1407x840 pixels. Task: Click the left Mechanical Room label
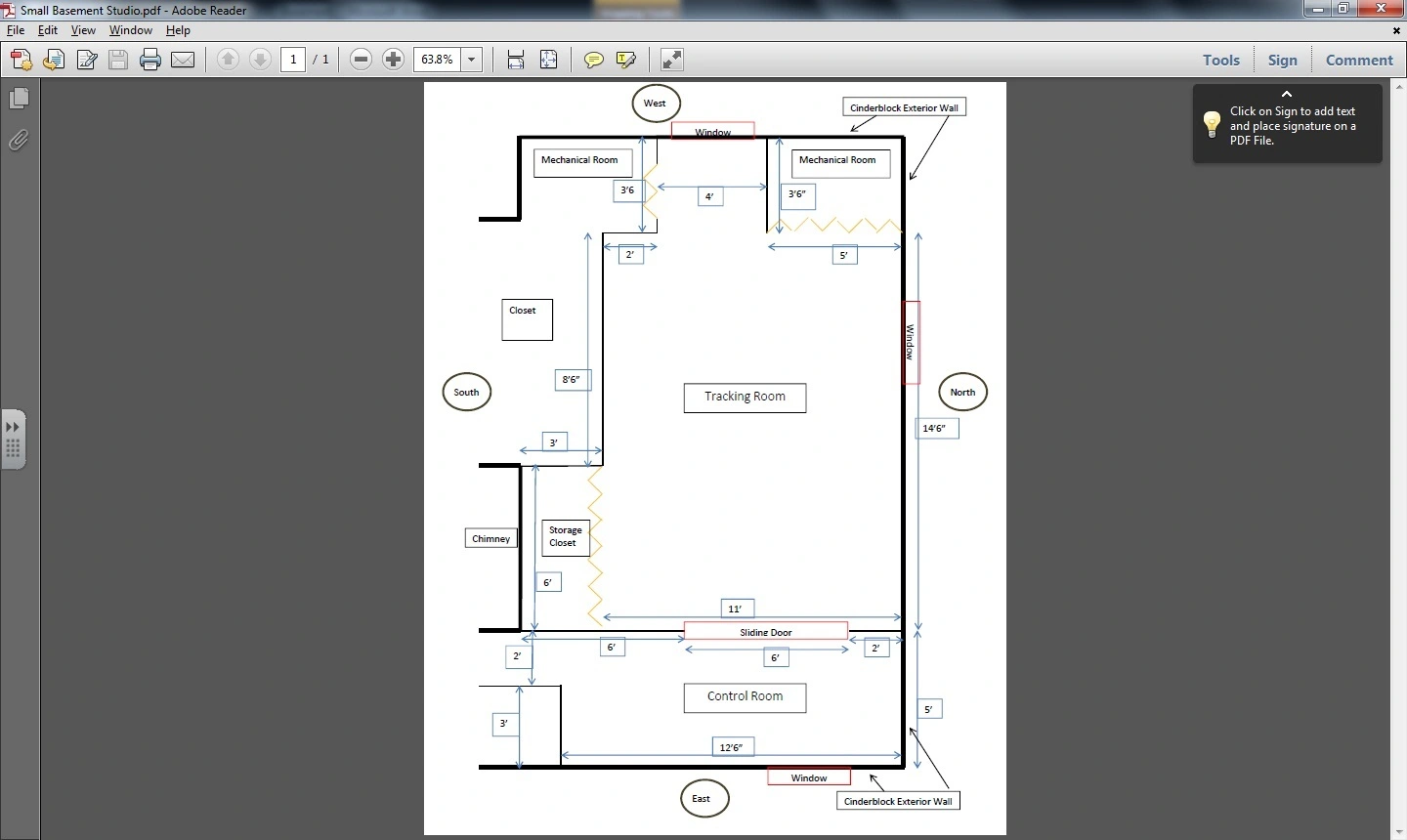582,162
